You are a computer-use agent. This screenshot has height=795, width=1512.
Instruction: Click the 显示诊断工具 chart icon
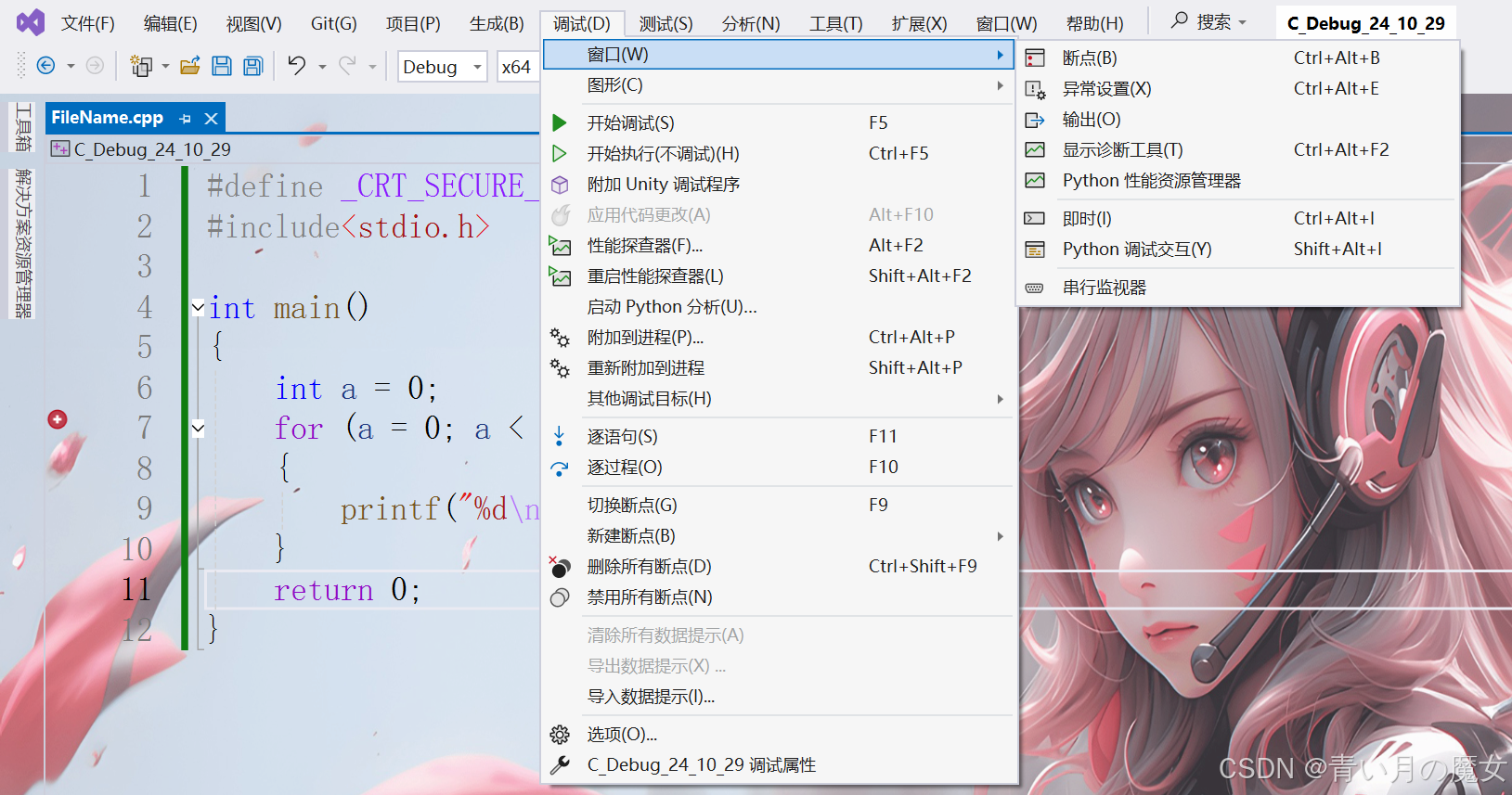tap(1035, 150)
